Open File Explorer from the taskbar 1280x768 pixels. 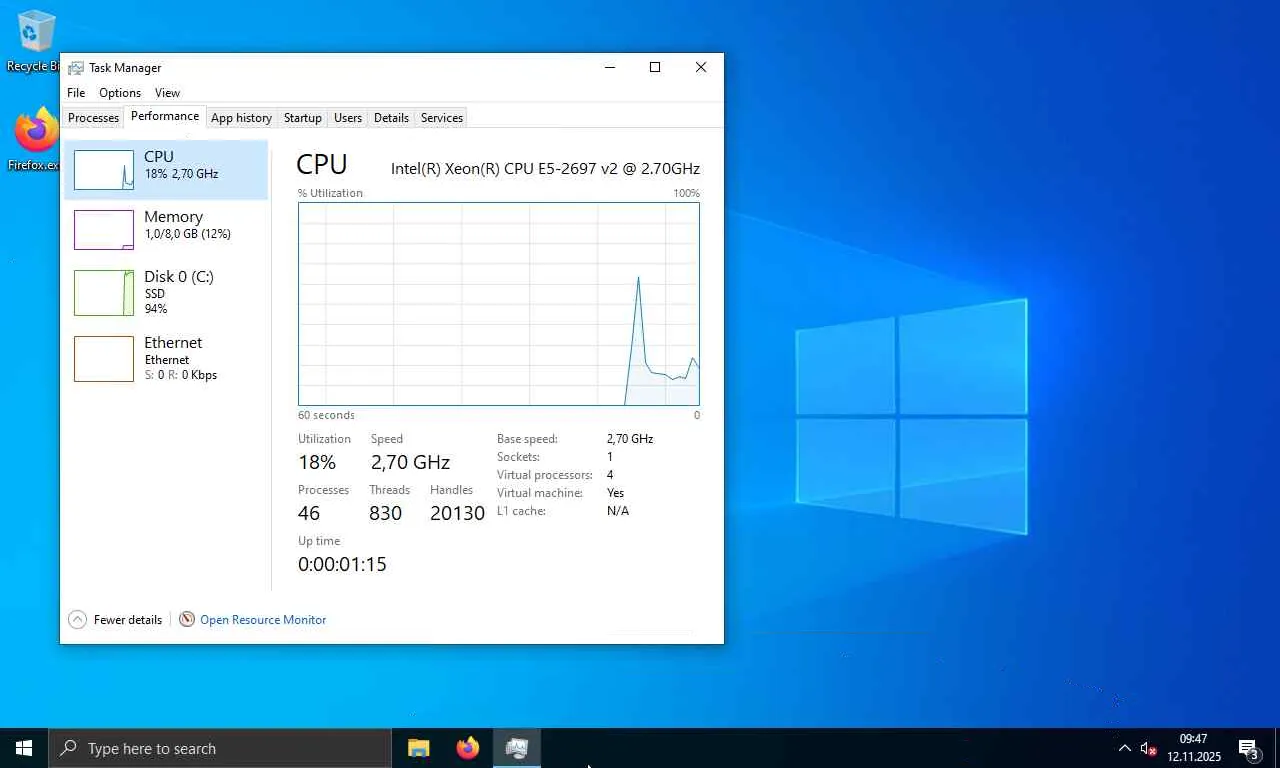tap(418, 748)
